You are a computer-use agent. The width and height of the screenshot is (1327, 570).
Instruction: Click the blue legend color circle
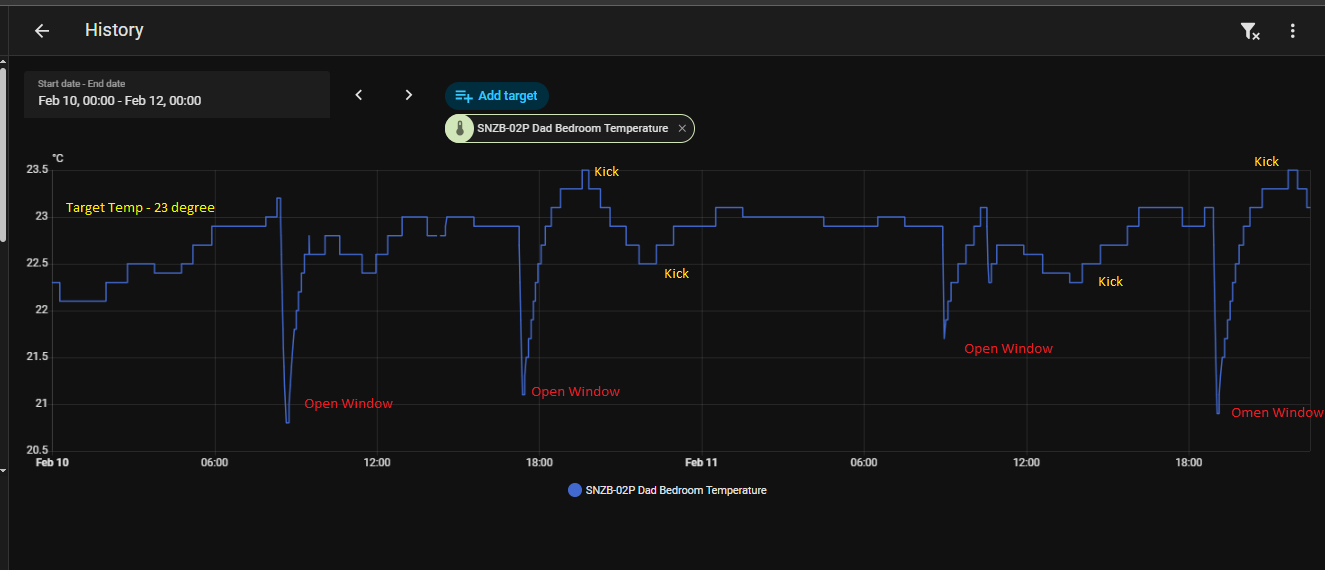tap(575, 490)
